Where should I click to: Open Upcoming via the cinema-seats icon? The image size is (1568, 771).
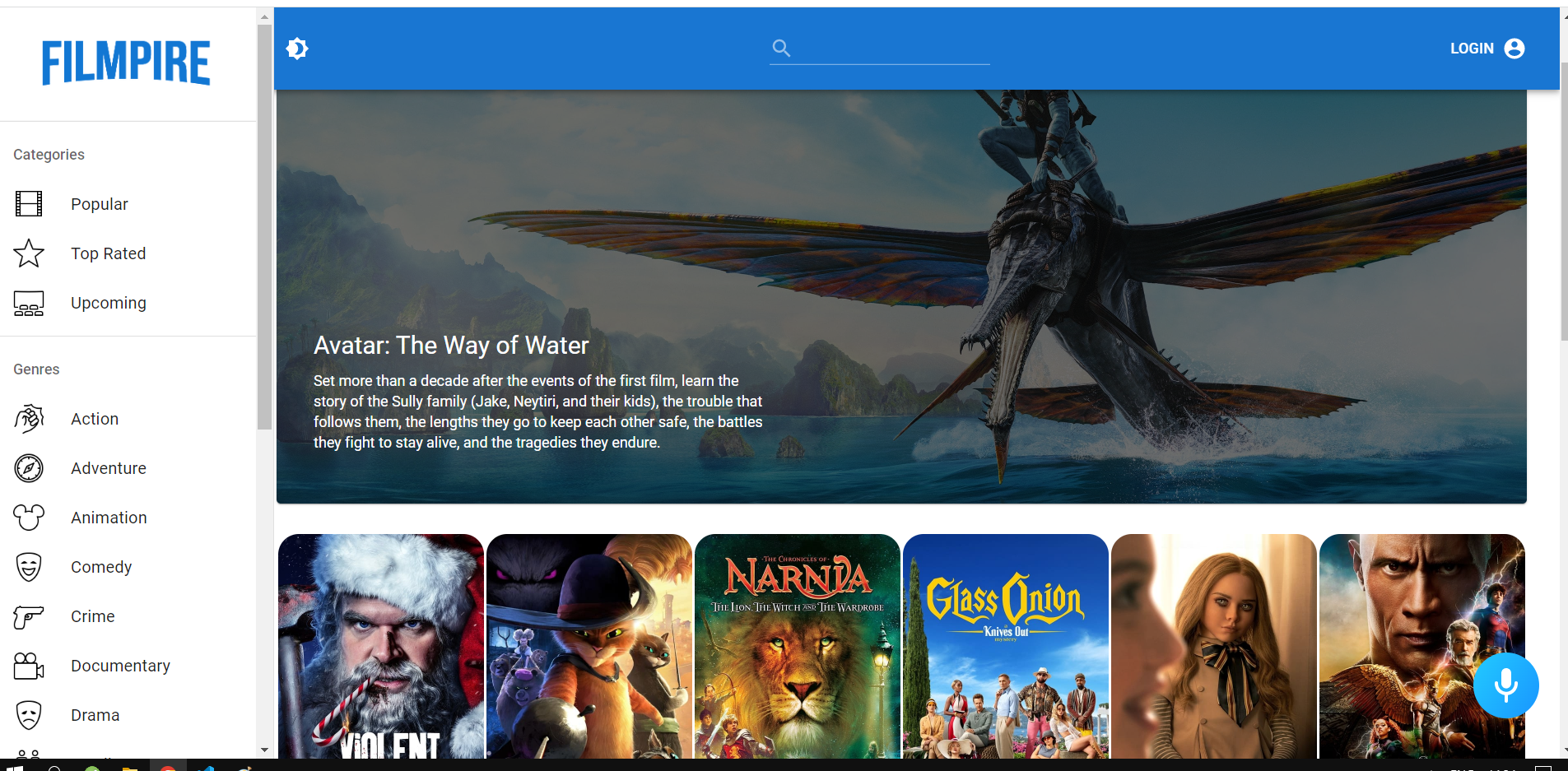[28, 303]
